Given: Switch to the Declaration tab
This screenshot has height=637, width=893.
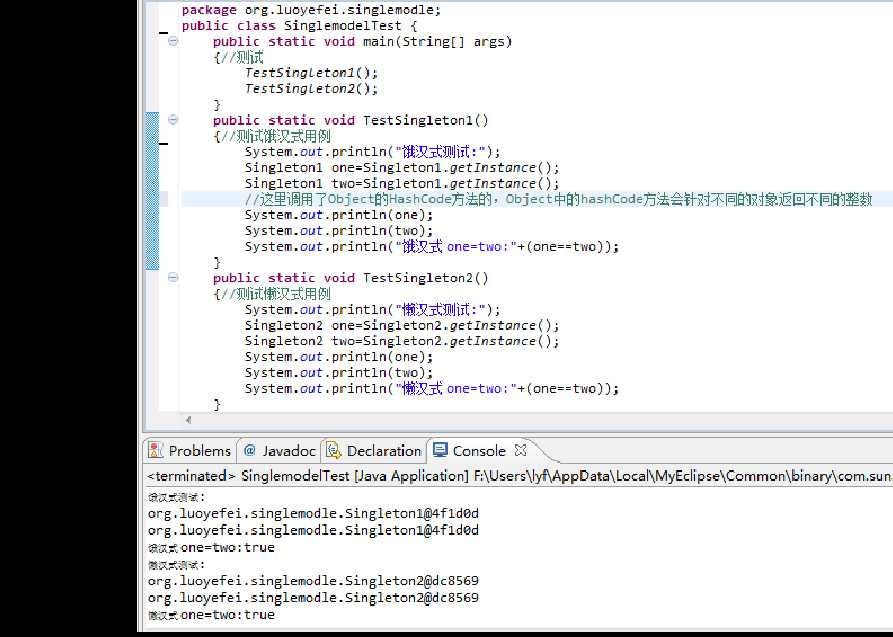Looking at the screenshot, I should 374,451.
